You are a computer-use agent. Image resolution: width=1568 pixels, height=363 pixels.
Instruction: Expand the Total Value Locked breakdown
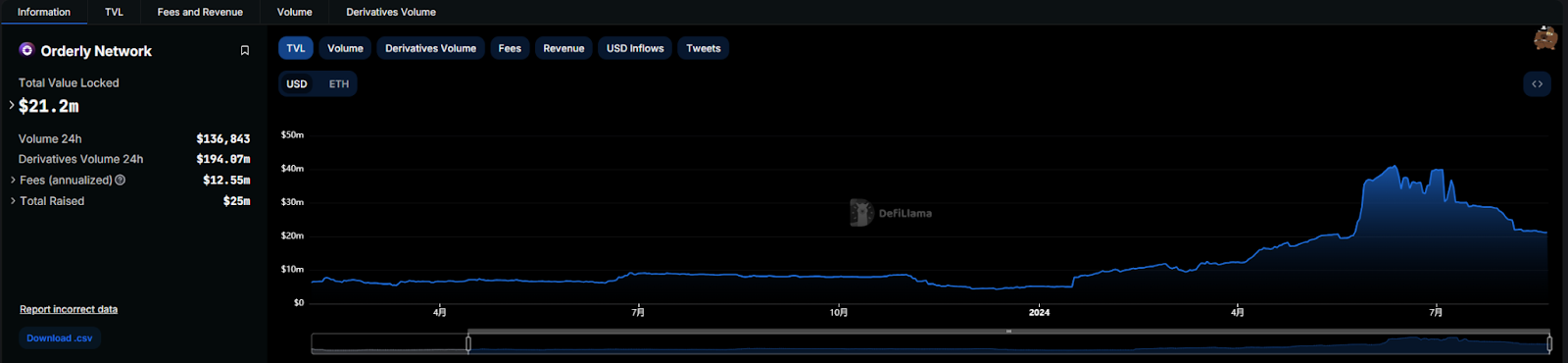tap(12, 105)
